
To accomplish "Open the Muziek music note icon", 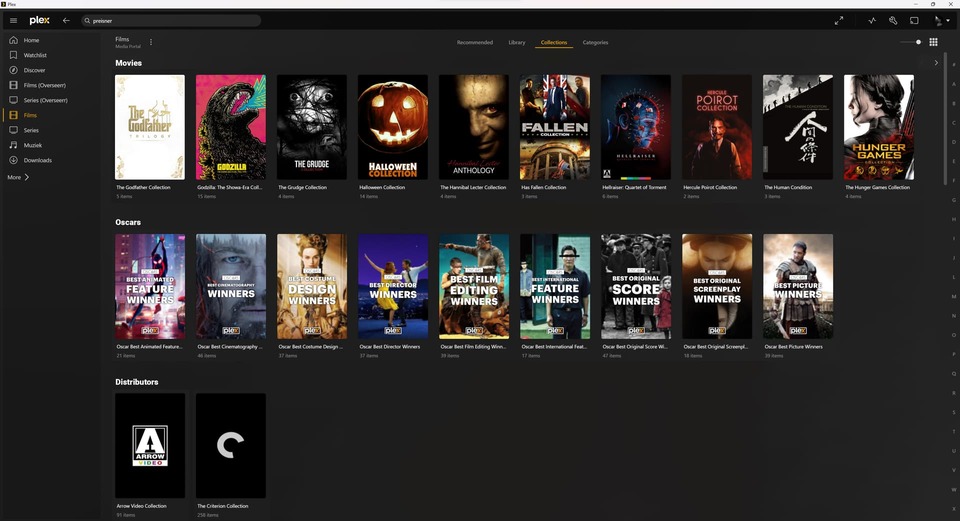I will (13, 145).
